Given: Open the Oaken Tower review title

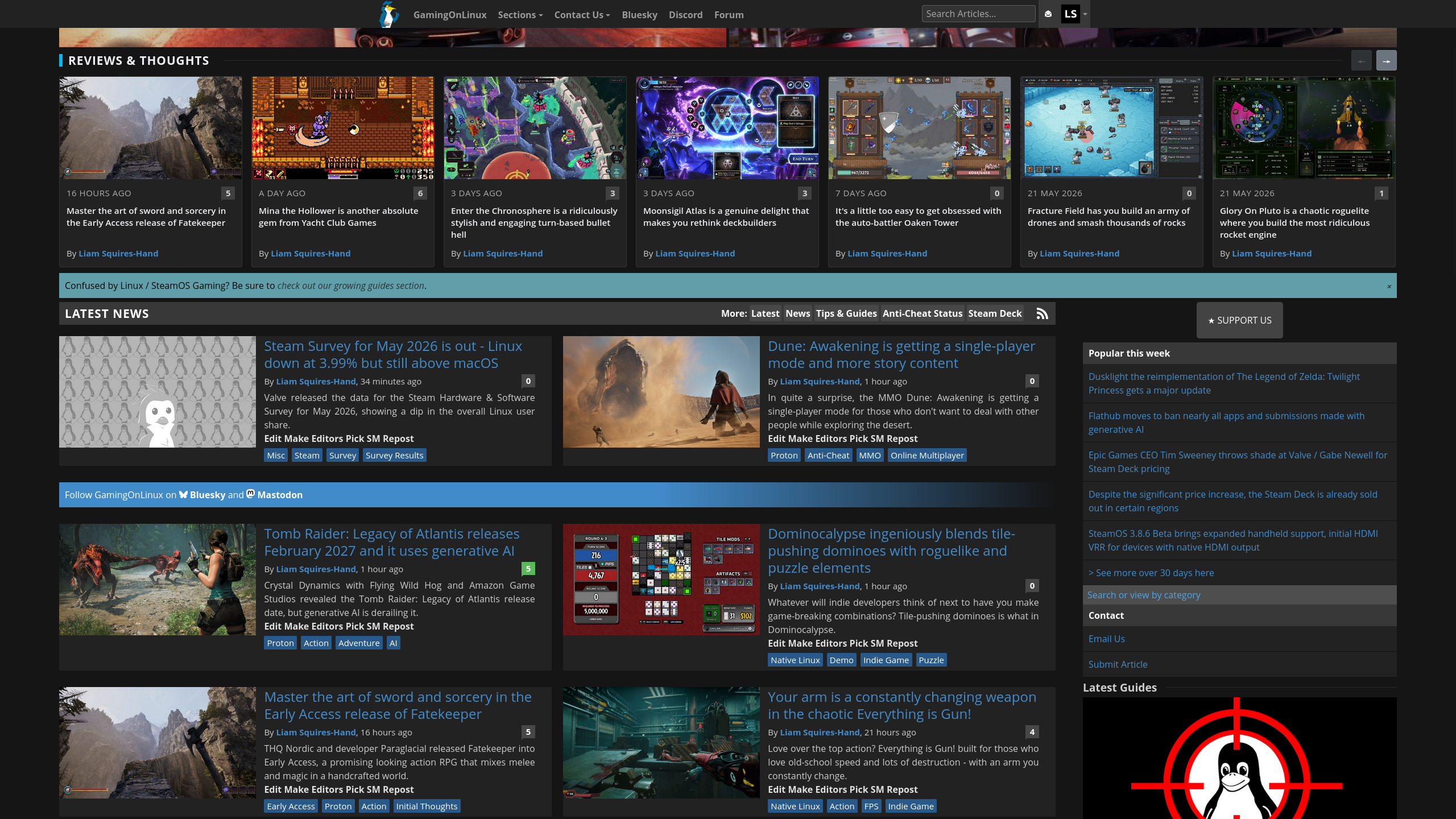Looking at the screenshot, I should click(918, 217).
